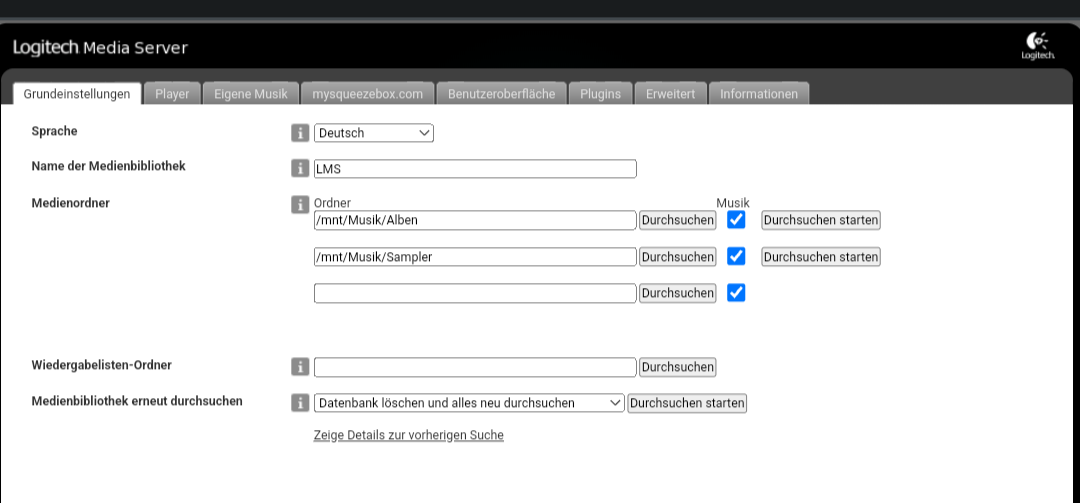
Task: Open 'Zeige Details zur vorherigen Suche' link
Action: click(408, 435)
